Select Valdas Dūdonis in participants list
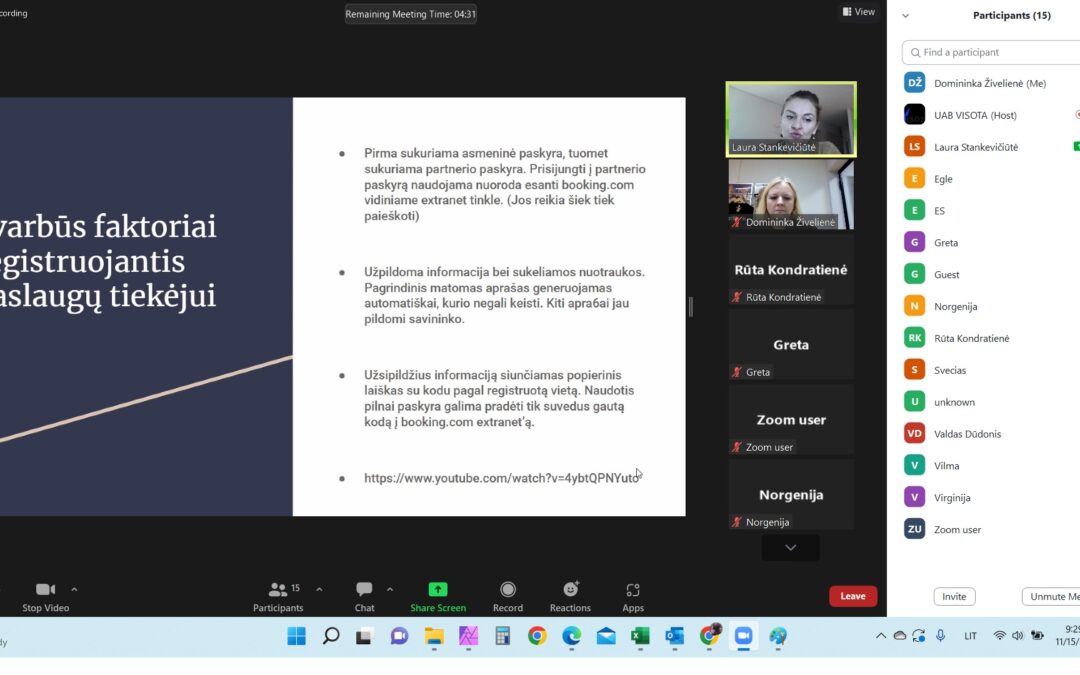Screen dimensions: 1080x675 [967, 434]
